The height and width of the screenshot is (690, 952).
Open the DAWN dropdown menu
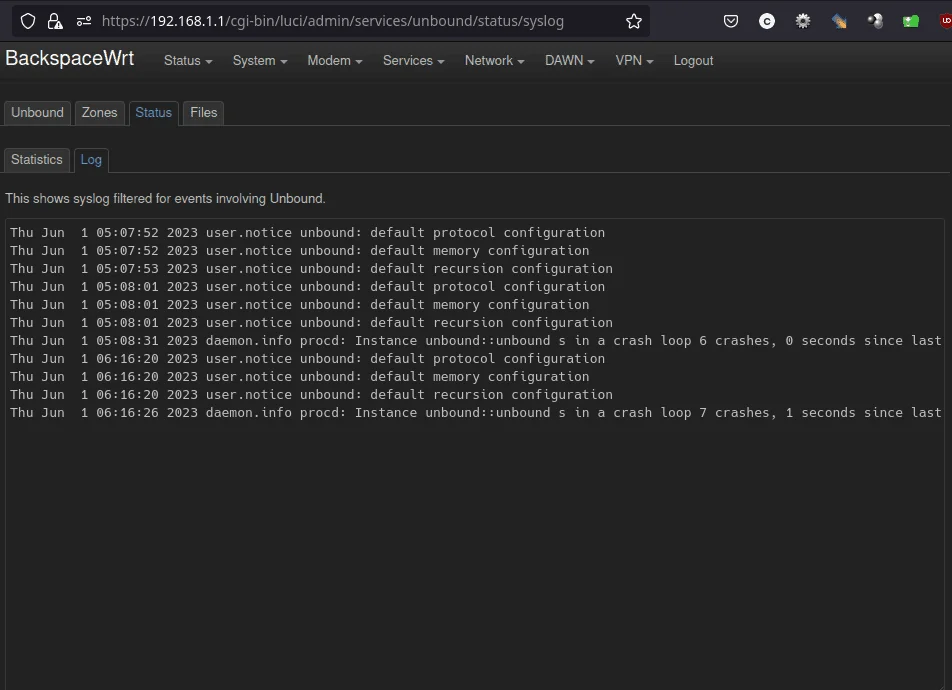570,61
